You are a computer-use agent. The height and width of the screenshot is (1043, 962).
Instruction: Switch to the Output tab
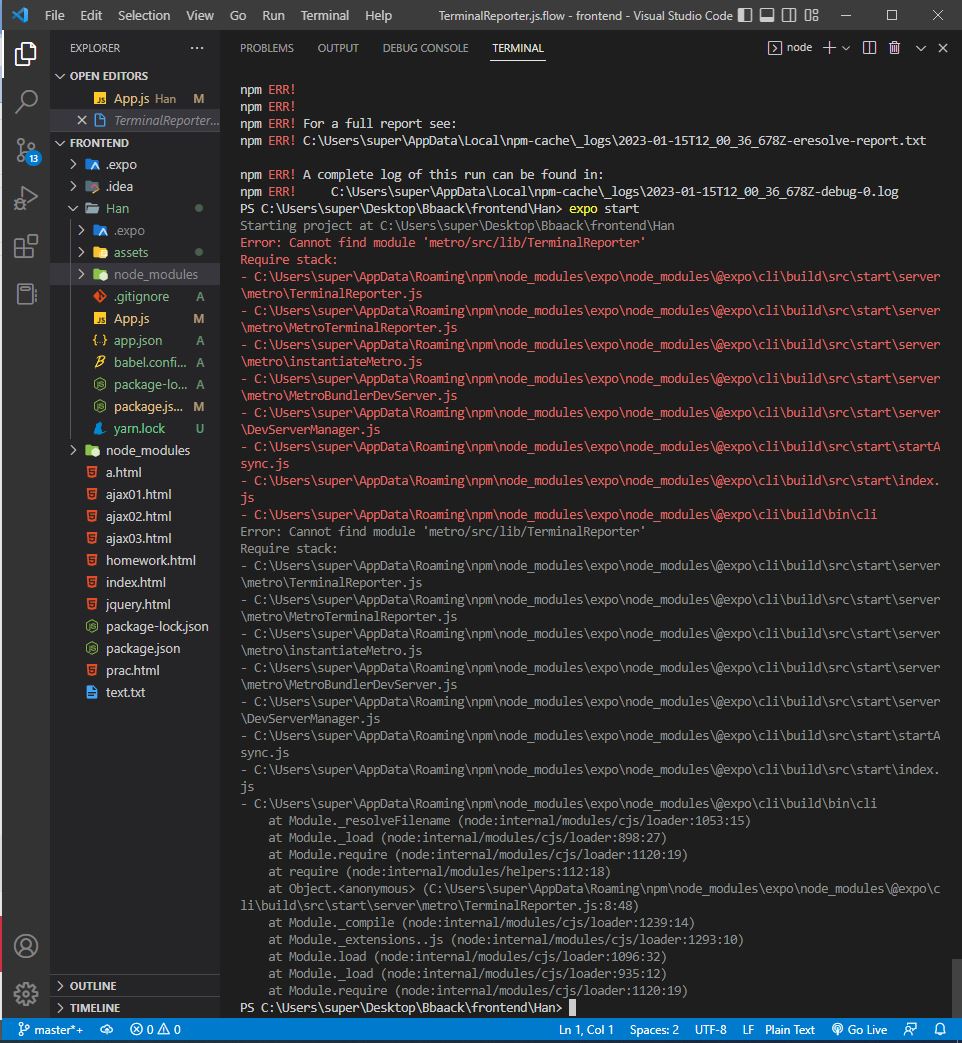coord(338,48)
